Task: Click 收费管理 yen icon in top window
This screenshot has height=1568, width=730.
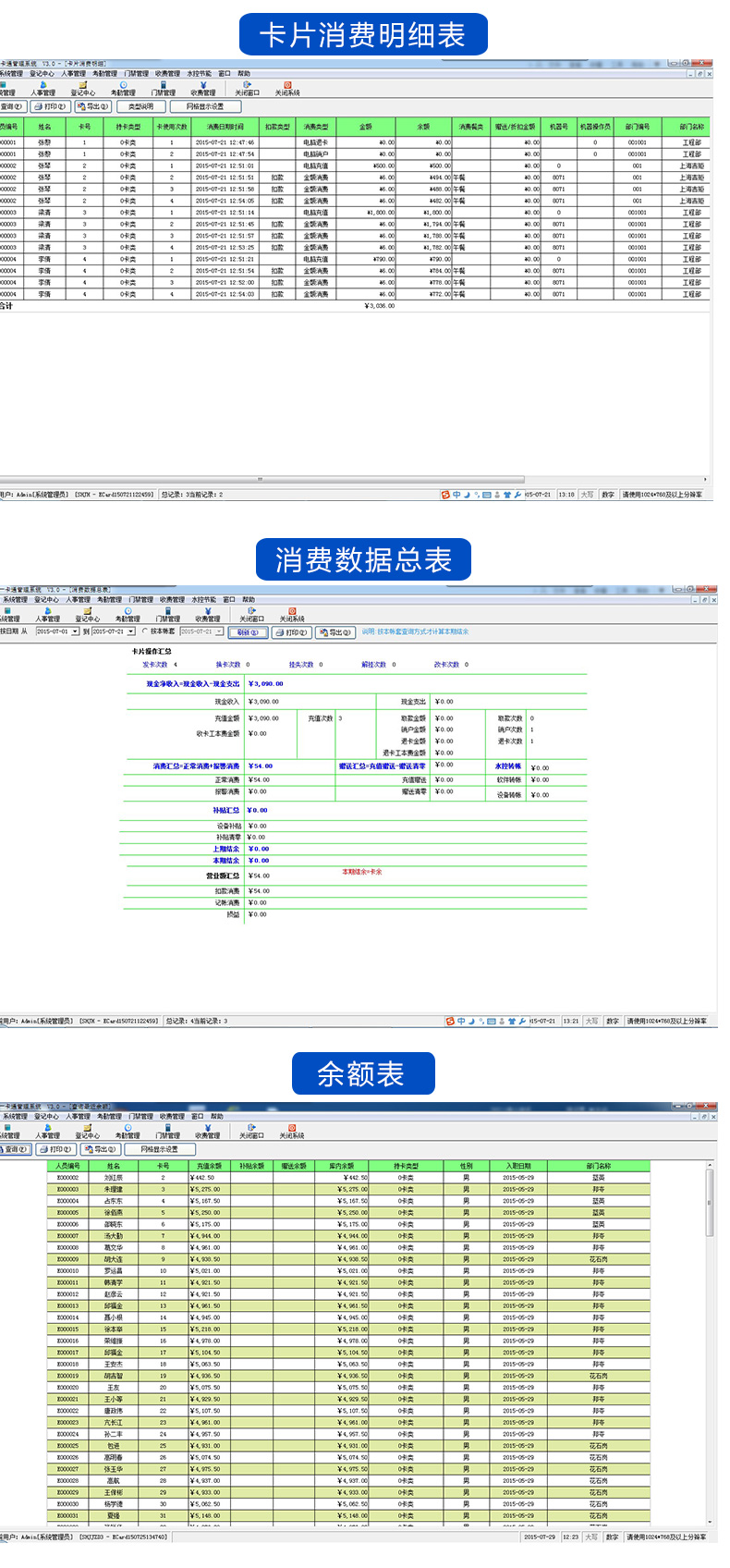Action: pyautogui.click(x=203, y=88)
